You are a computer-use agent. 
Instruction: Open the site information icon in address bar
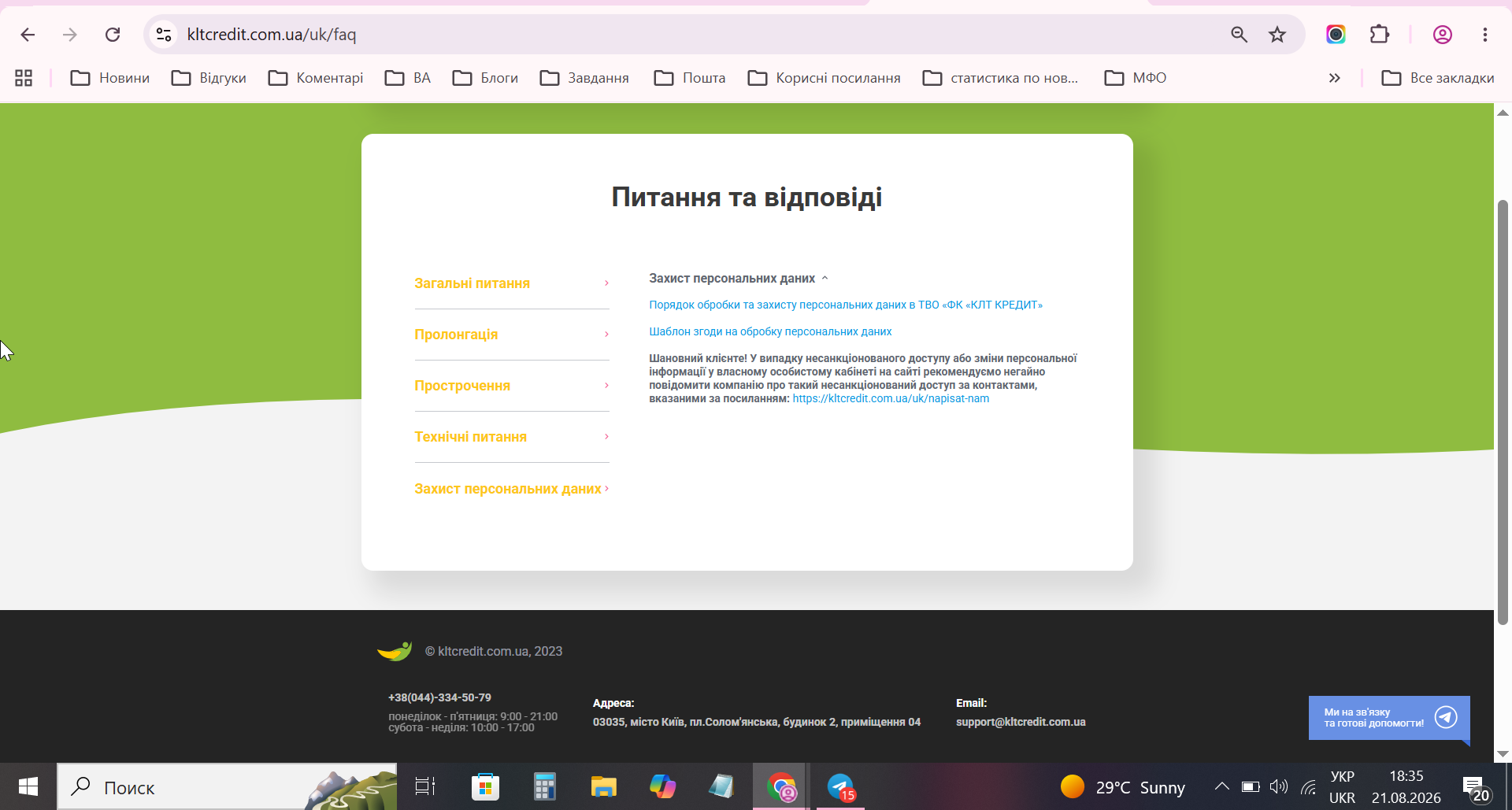[164, 35]
